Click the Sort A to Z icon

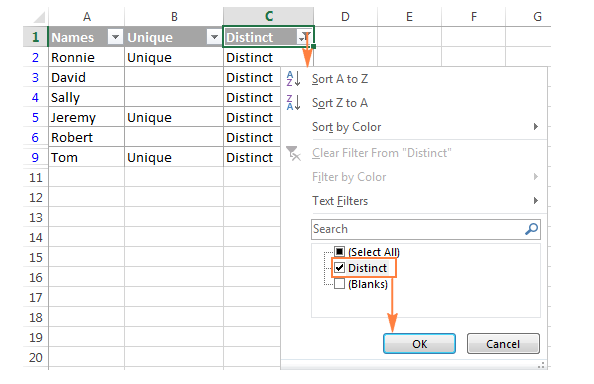pos(293,79)
